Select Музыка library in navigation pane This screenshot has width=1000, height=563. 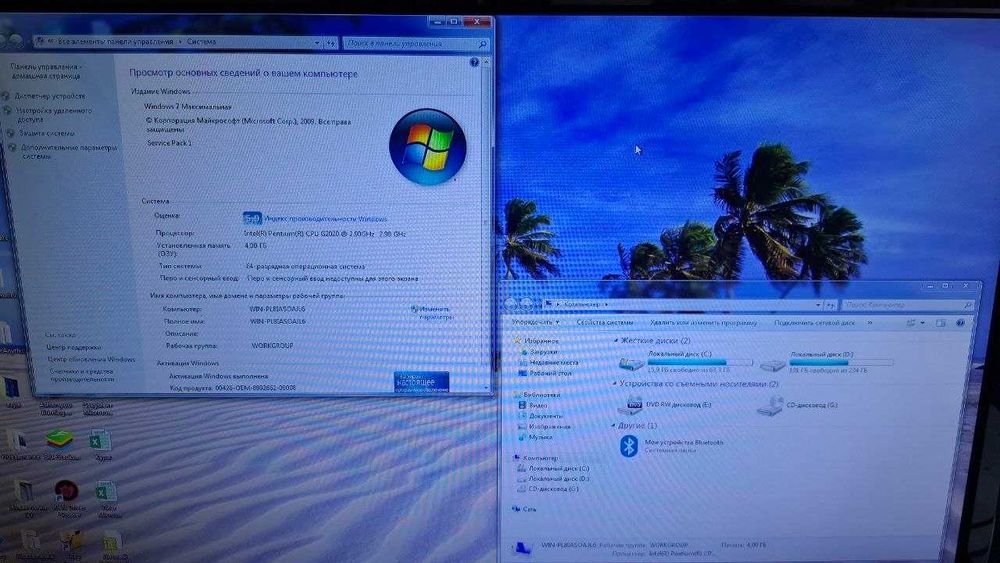[x=540, y=437]
